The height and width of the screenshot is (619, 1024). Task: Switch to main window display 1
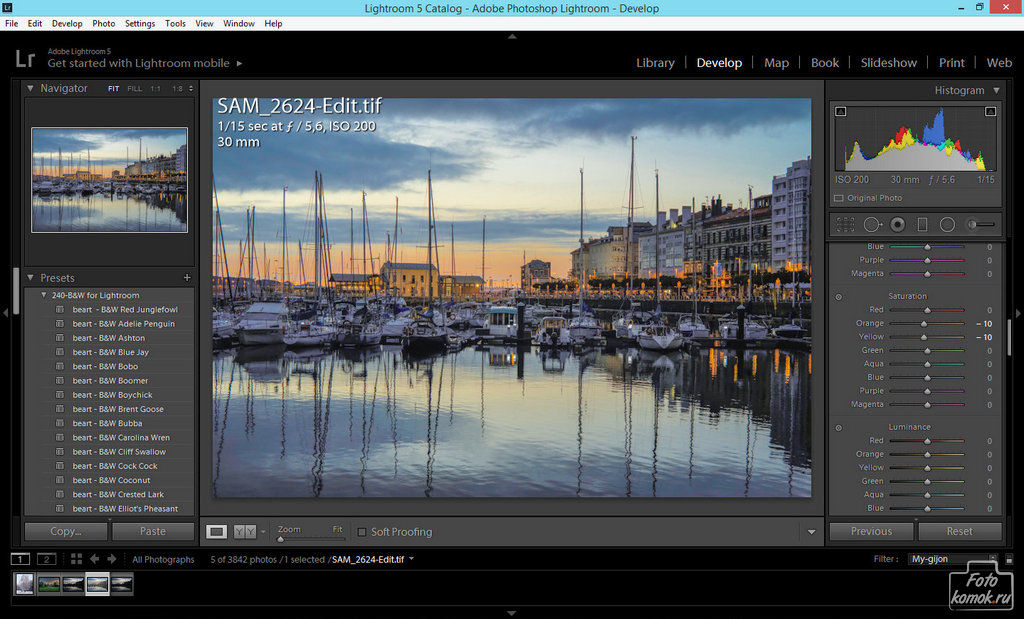pyautogui.click(x=20, y=559)
